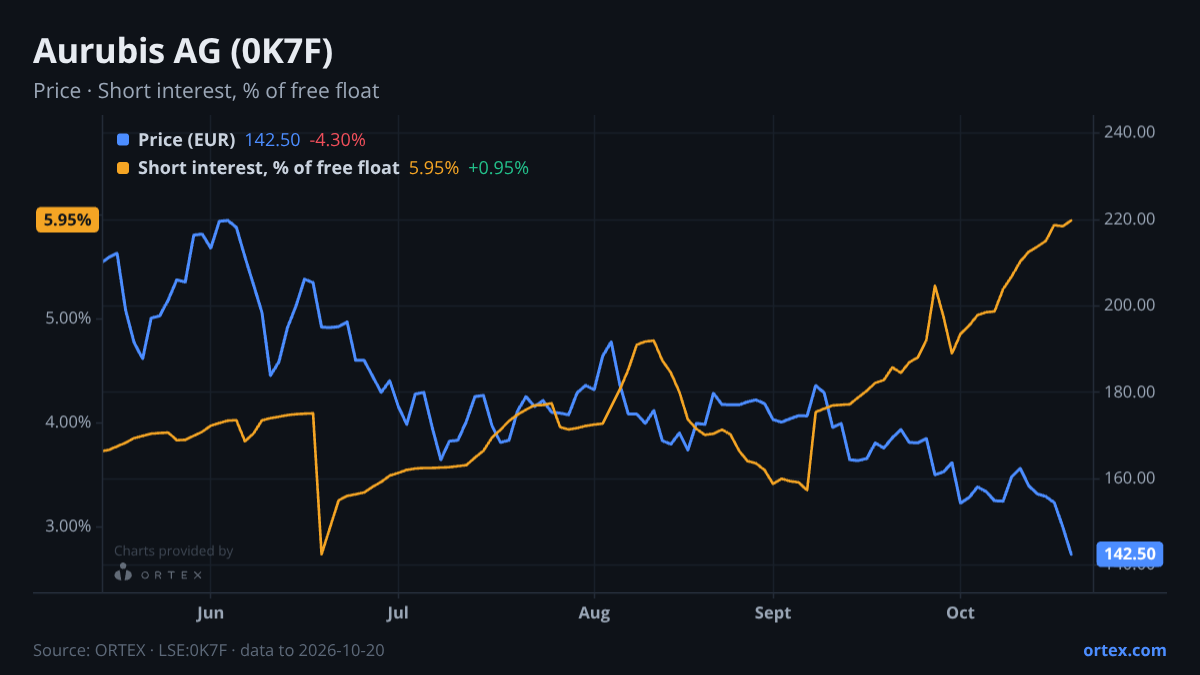
Task: Click the Source: ORTEX data footer text
Action: tap(209, 650)
